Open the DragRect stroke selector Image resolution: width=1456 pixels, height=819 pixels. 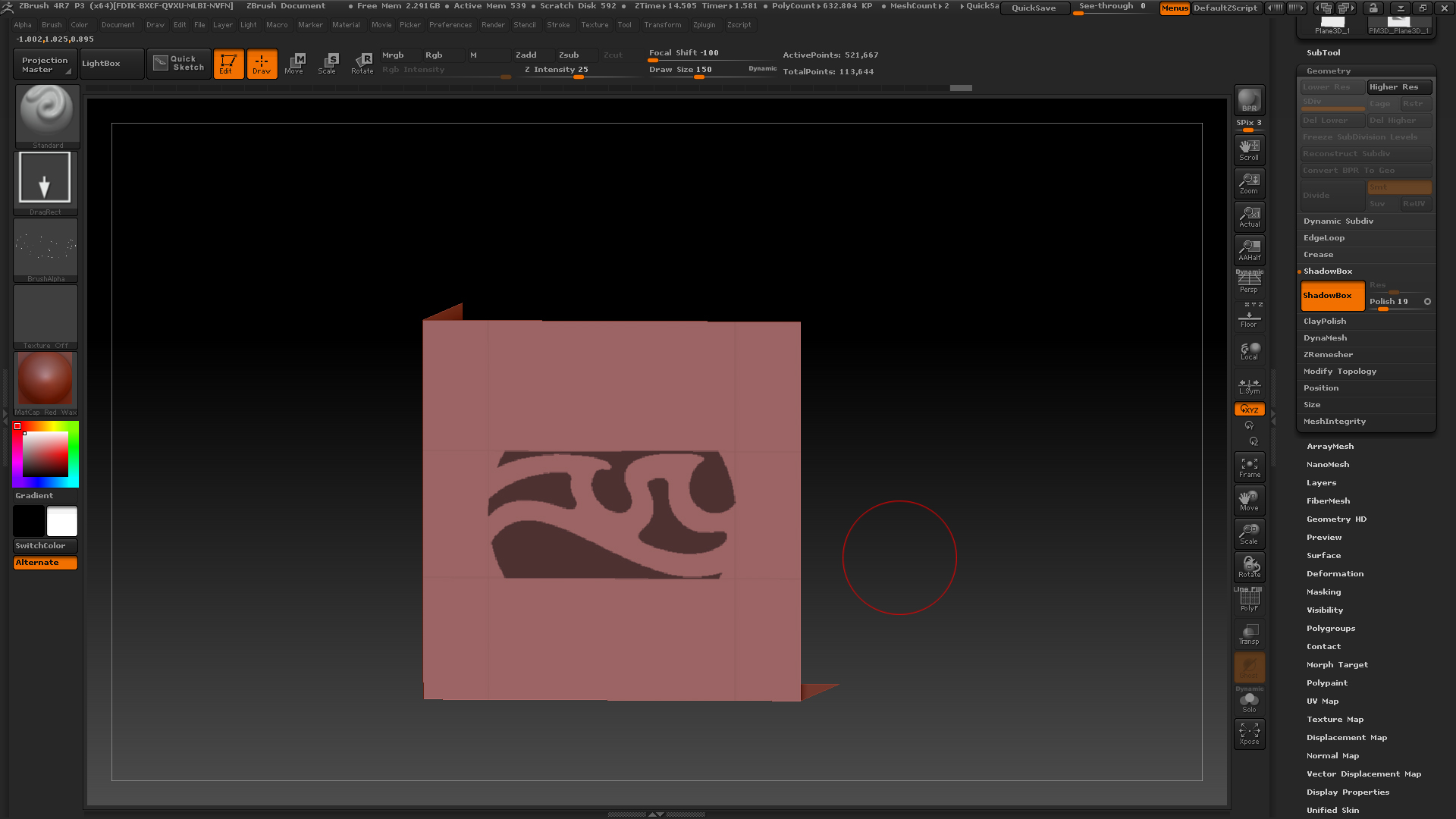pos(45,179)
